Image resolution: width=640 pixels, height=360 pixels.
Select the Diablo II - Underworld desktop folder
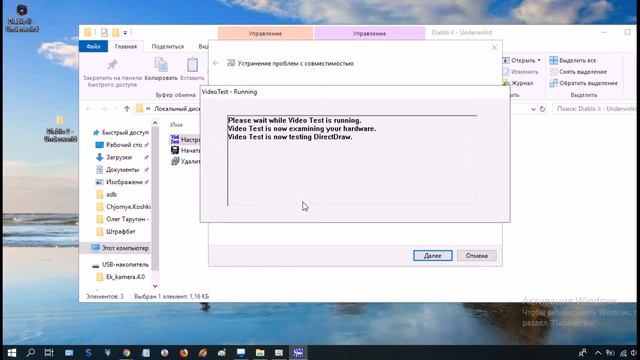click(x=60, y=128)
